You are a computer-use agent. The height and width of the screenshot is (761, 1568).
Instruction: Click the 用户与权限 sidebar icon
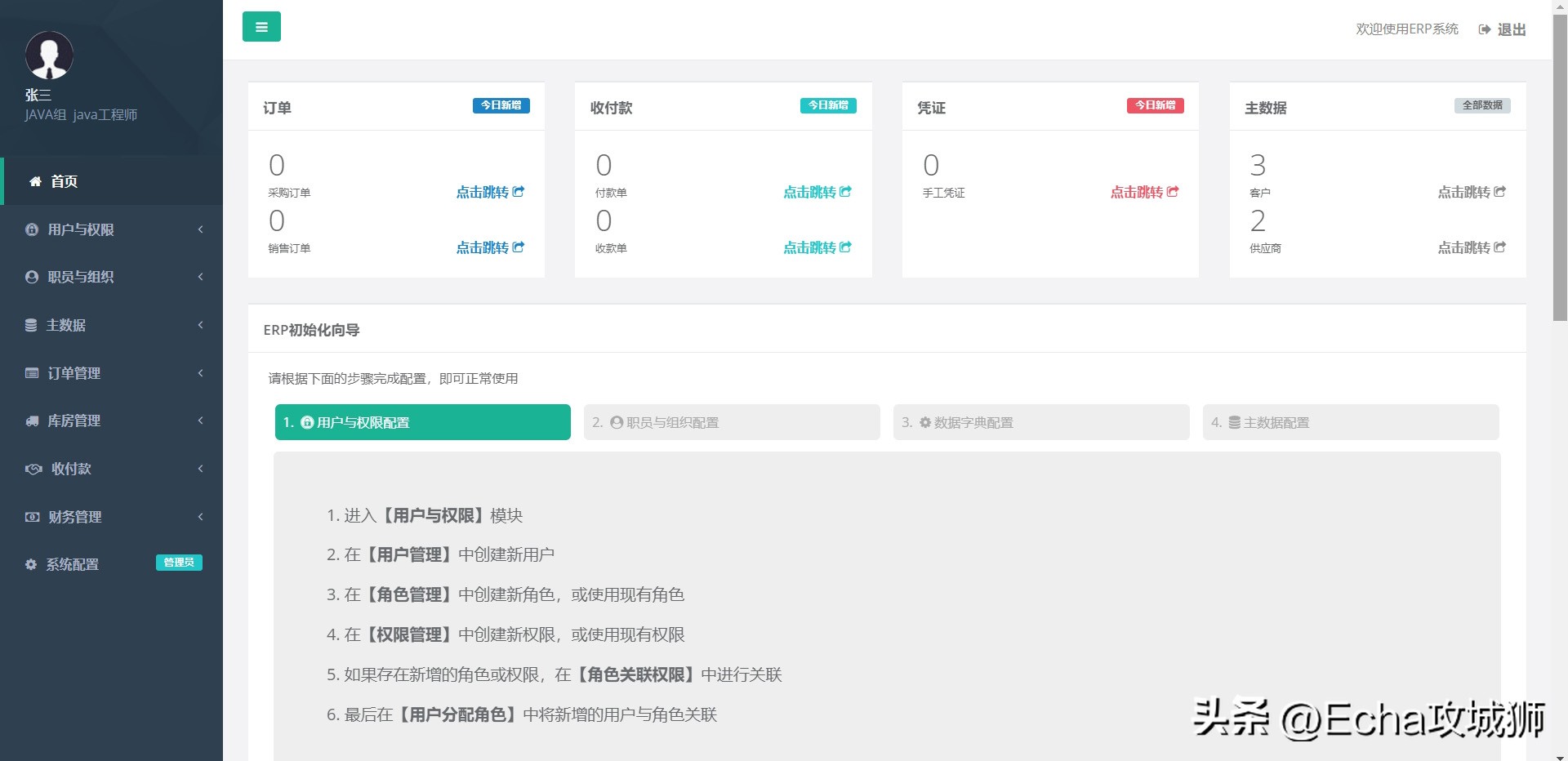[31, 229]
